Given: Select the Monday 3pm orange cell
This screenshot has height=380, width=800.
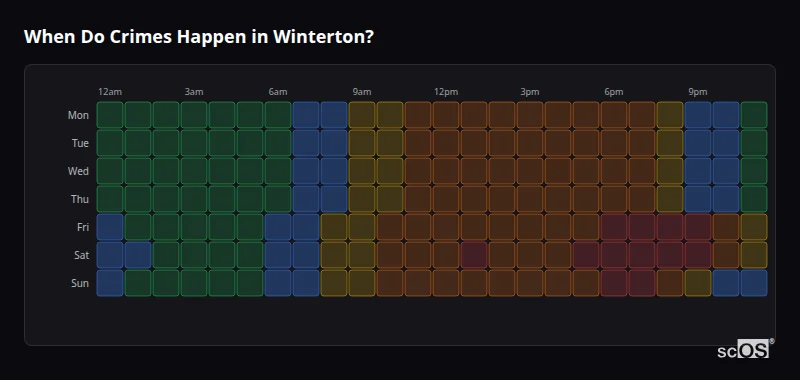Looking at the screenshot, I should [530, 115].
